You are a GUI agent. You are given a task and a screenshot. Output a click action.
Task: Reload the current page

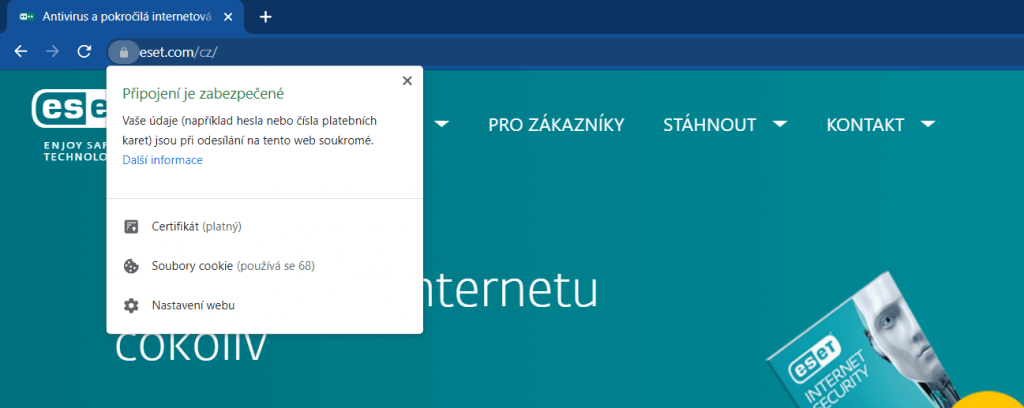click(85, 51)
